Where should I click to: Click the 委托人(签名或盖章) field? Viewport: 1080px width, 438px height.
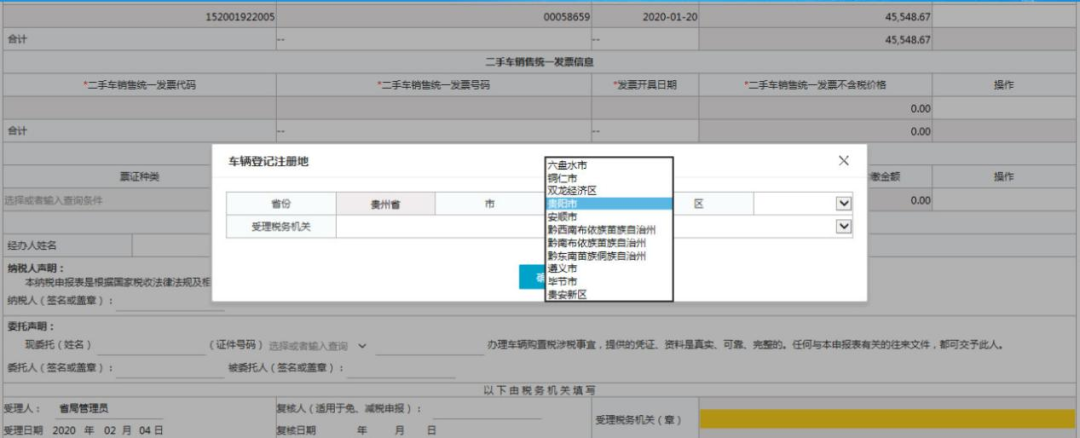tap(170, 370)
